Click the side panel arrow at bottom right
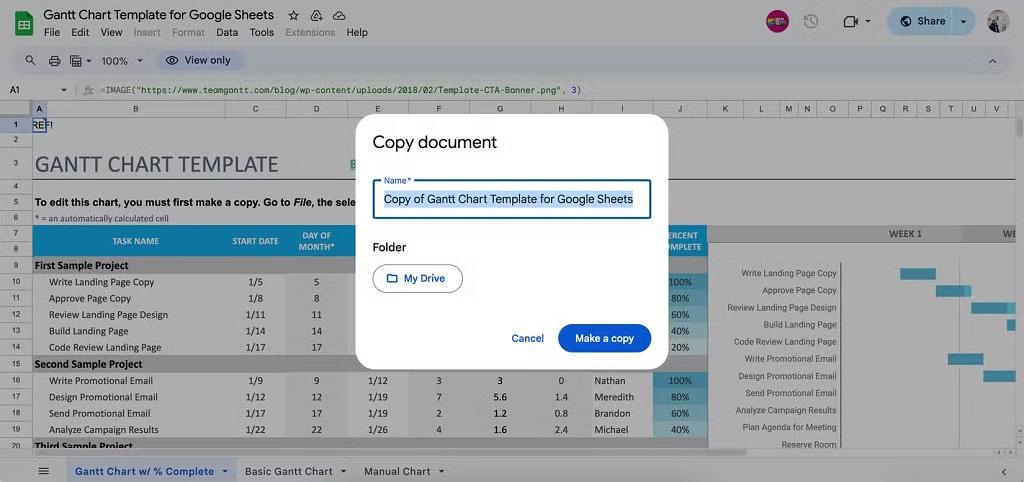Image resolution: width=1024 pixels, height=482 pixels. tap(1004, 471)
